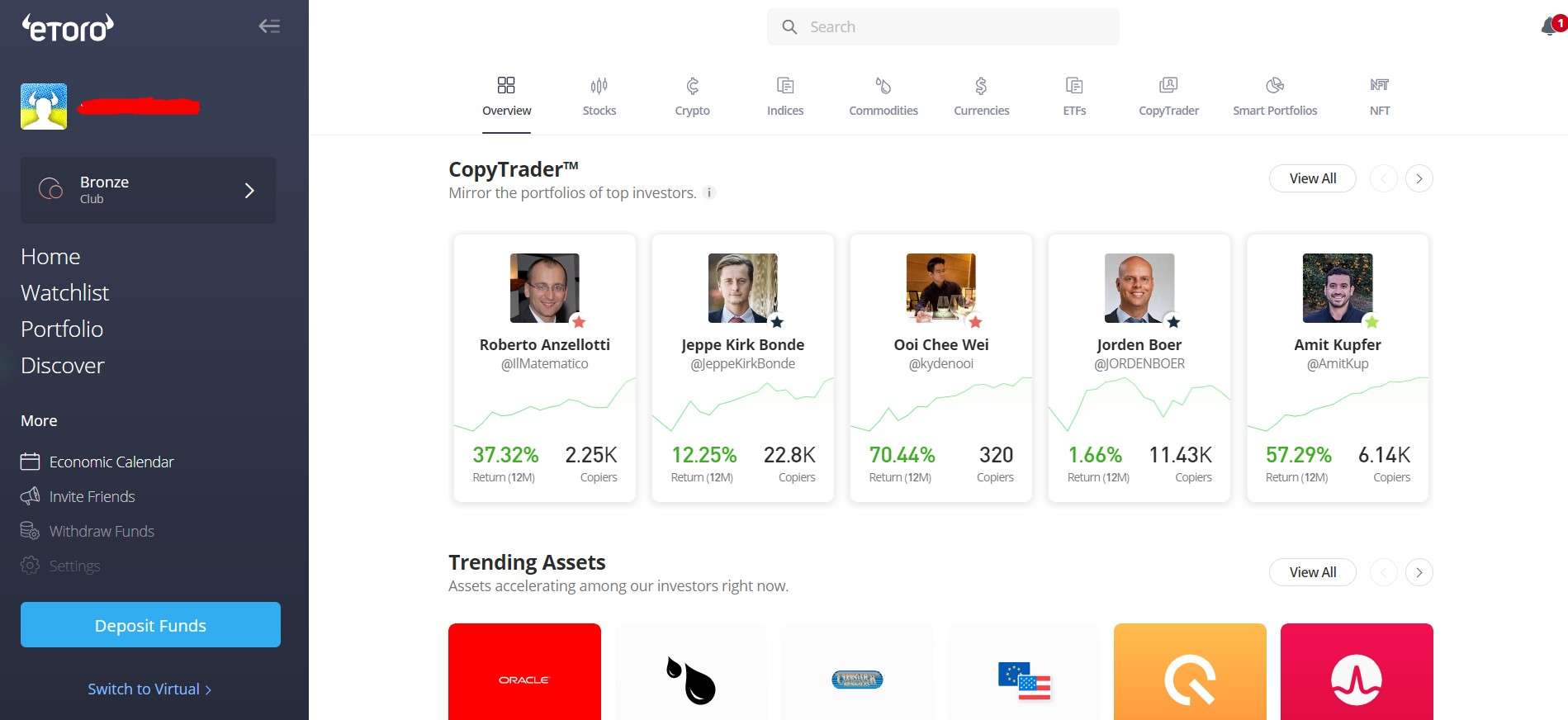Open Roberto Anzellotti's photo
Image resolution: width=1568 pixels, height=720 pixels.
pyautogui.click(x=545, y=288)
